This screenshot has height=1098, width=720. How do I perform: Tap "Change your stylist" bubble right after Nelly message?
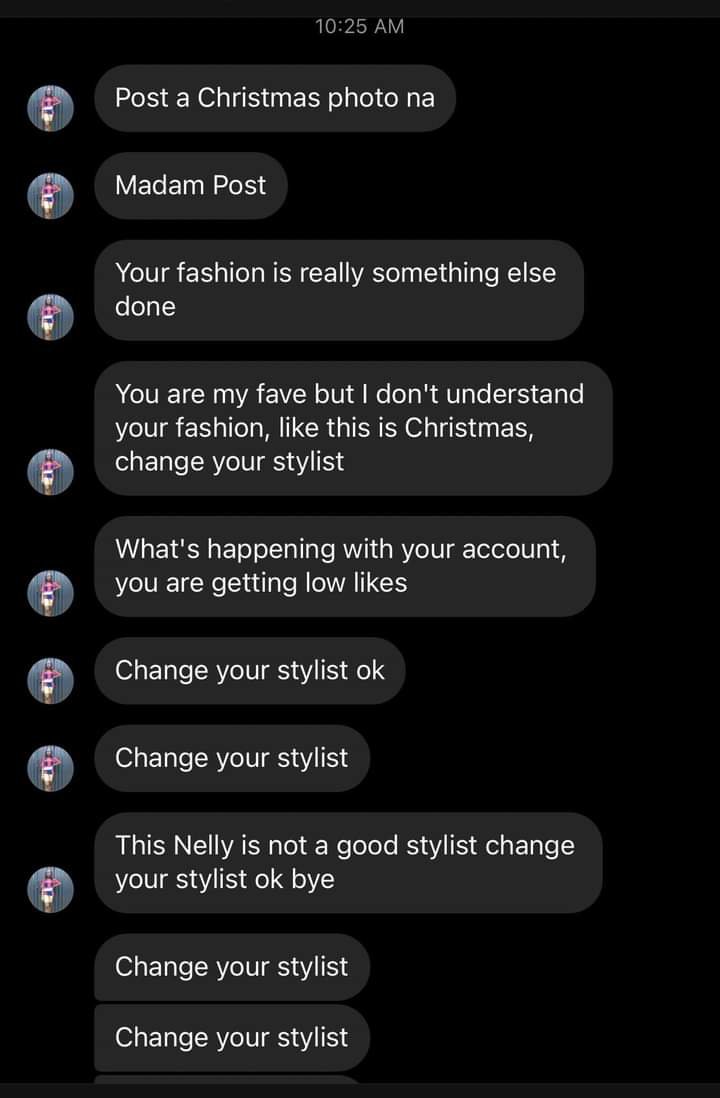232,967
